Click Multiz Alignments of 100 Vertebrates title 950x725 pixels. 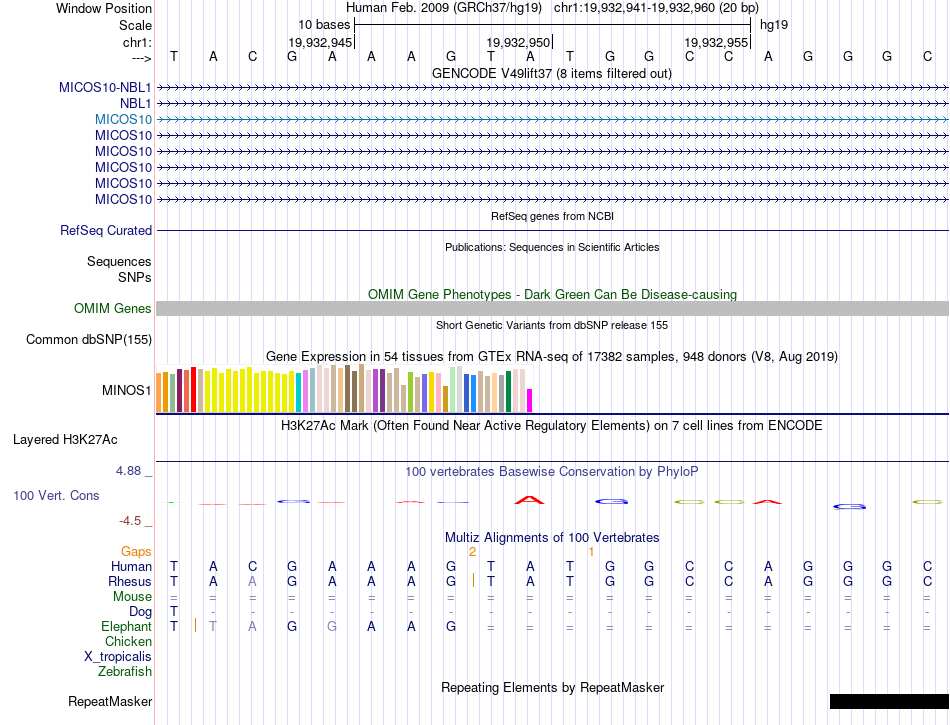(x=552, y=537)
